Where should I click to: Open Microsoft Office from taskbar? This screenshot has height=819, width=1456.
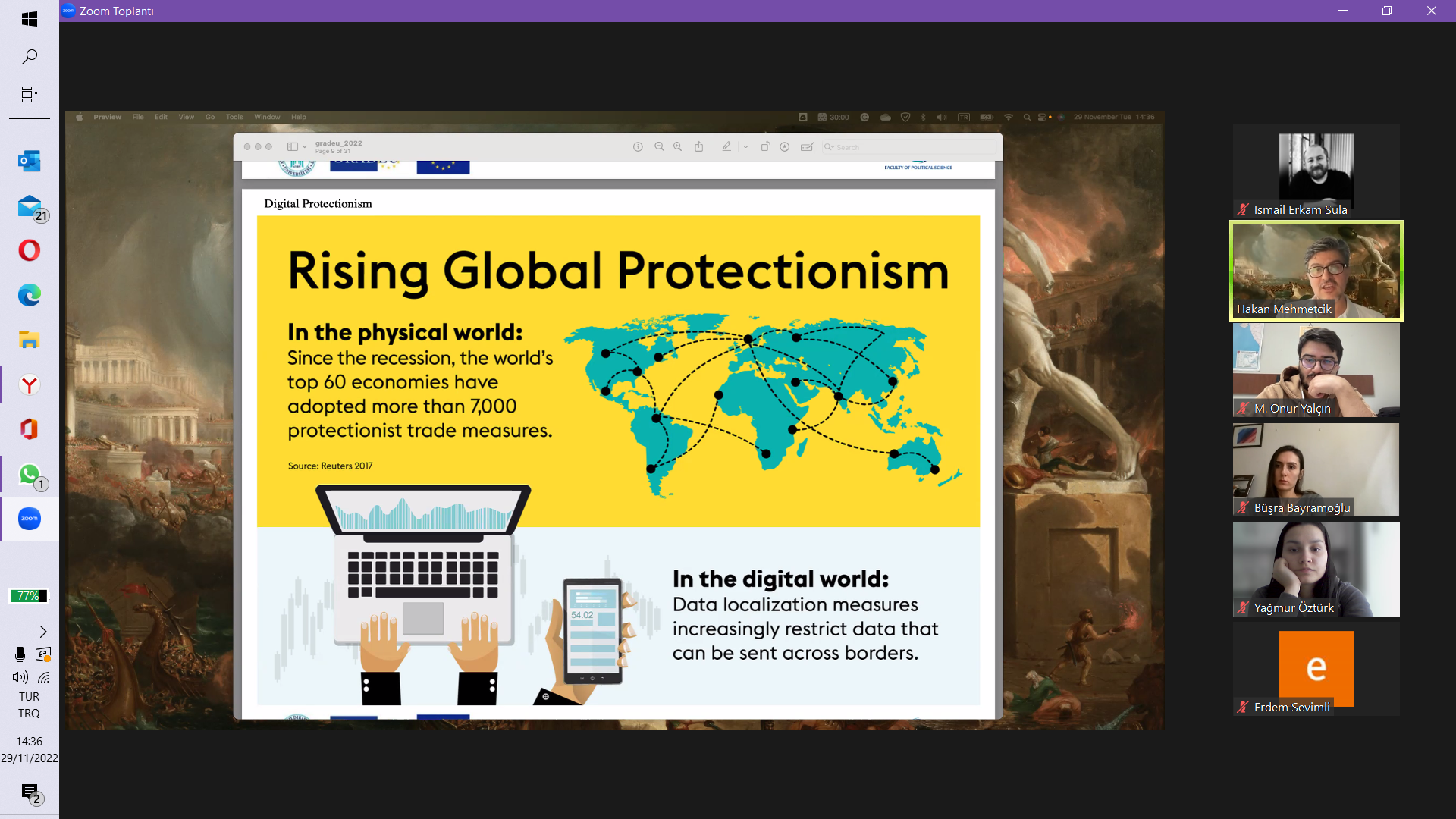[29, 429]
